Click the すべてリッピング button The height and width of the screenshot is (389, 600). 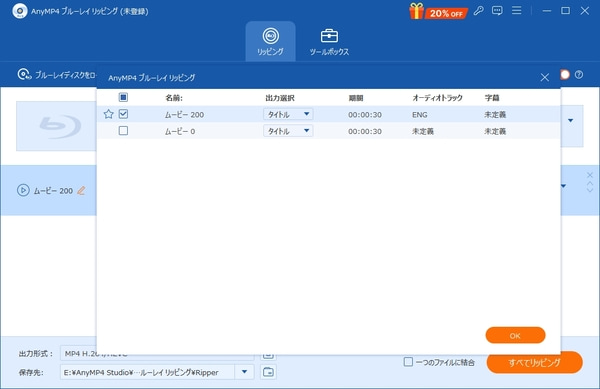pyautogui.click(x=535, y=362)
